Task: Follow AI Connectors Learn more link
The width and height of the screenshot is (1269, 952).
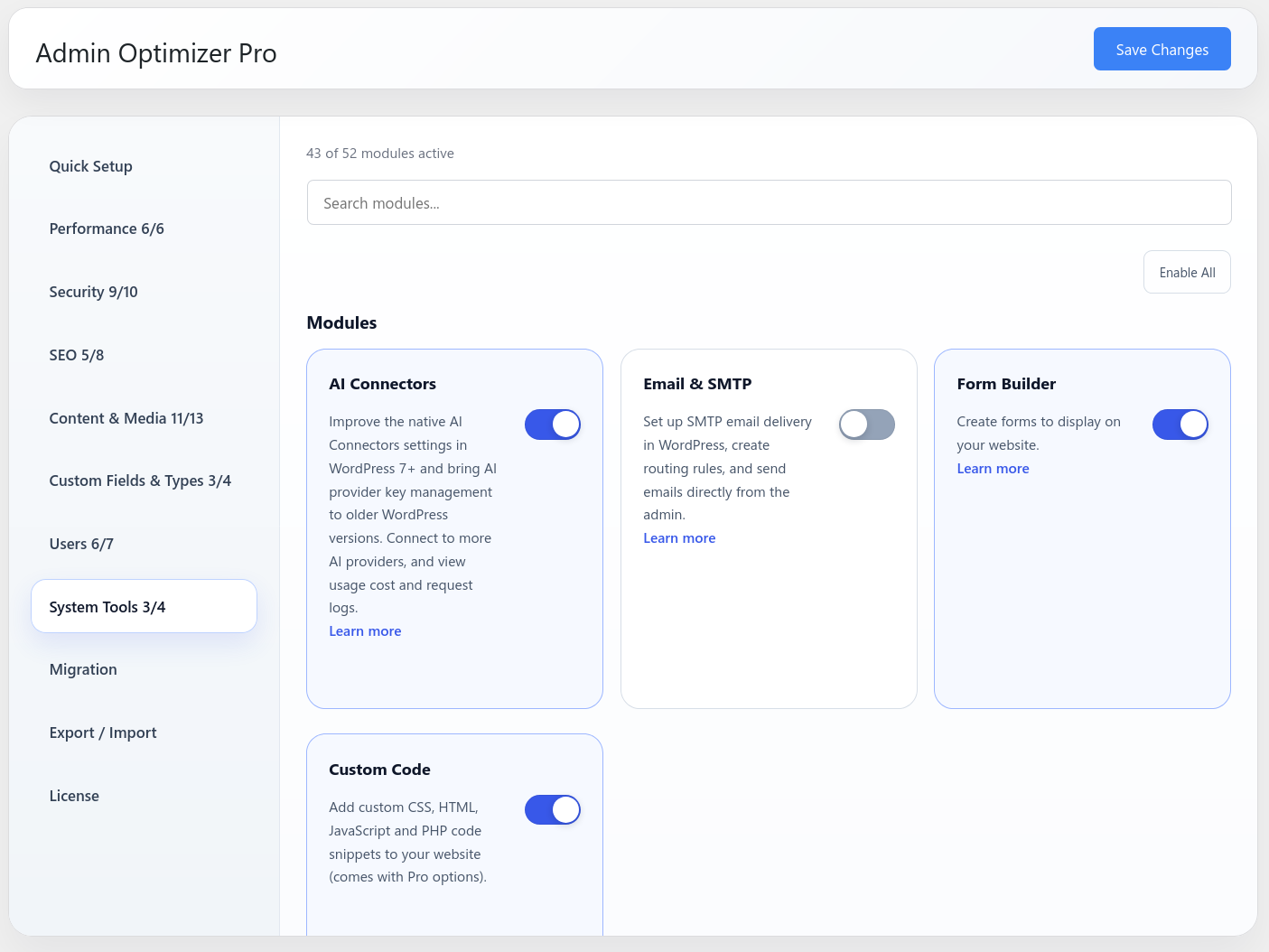Action: coord(365,631)
